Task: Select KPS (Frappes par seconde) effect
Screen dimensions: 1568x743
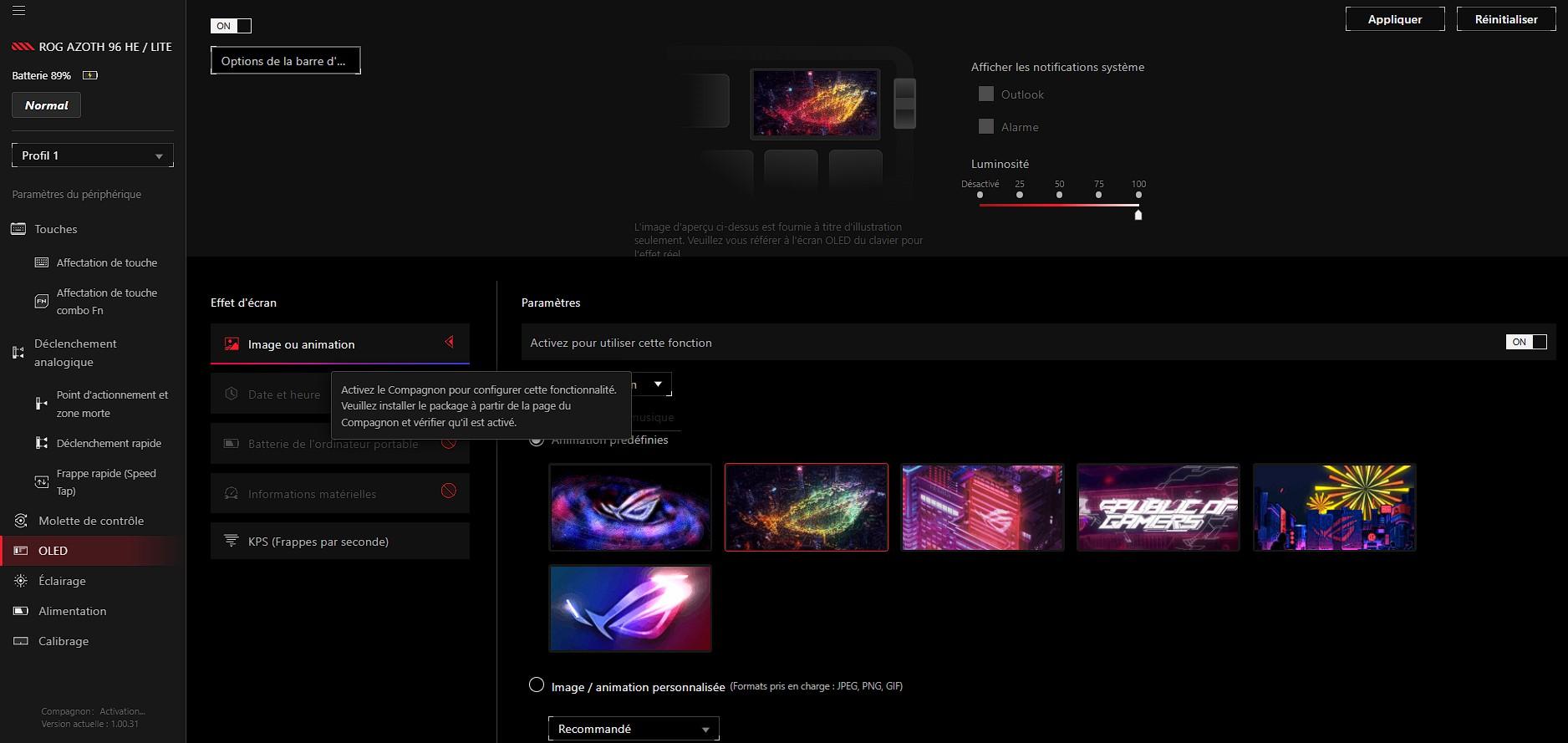Action: [340, 541]
